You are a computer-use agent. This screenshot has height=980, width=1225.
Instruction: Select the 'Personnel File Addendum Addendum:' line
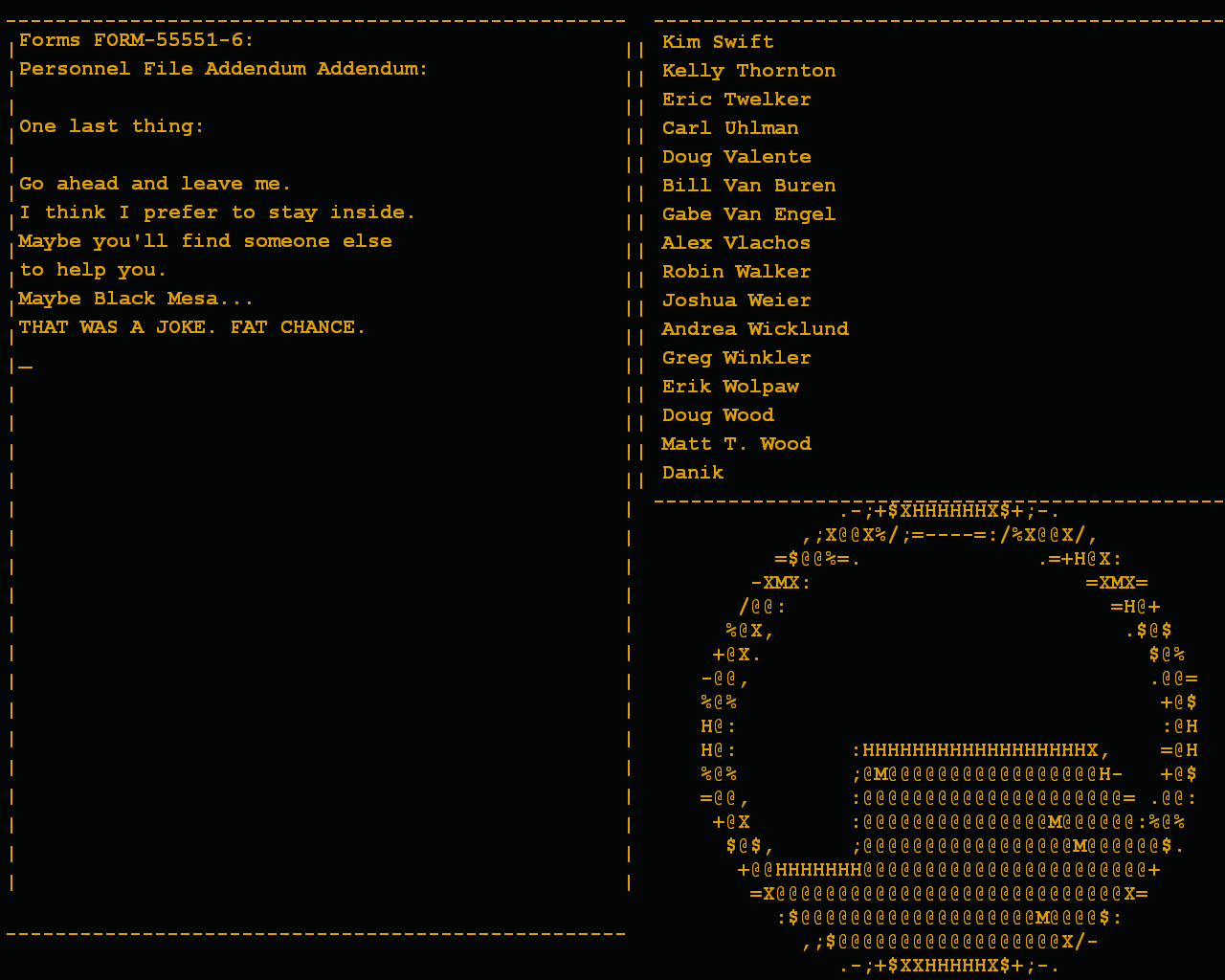(x=223, y=69)
